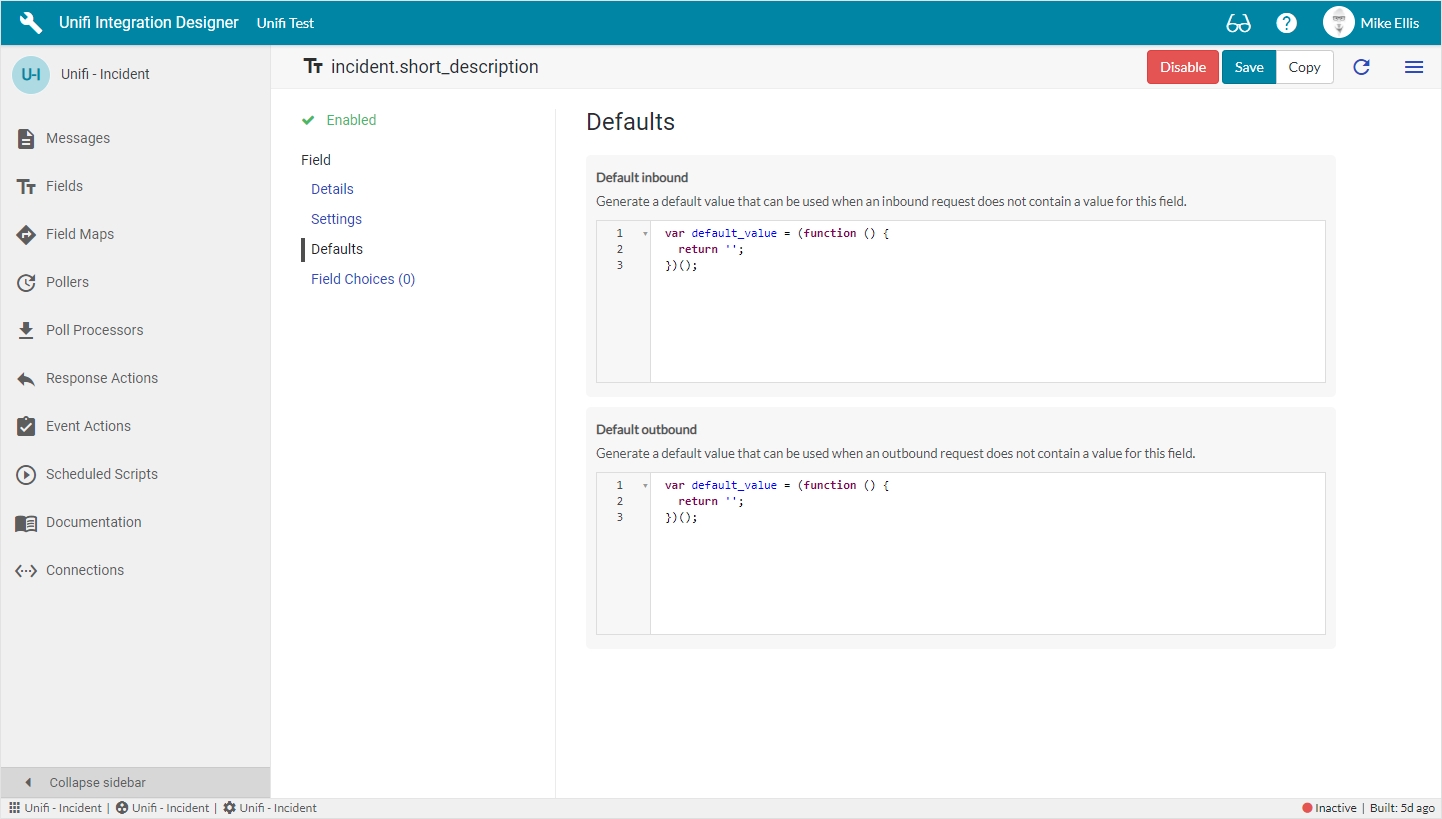Click Mike Ellis user avatar
The width and height of the screenshot is (1442, 819).
[1338, 23]
